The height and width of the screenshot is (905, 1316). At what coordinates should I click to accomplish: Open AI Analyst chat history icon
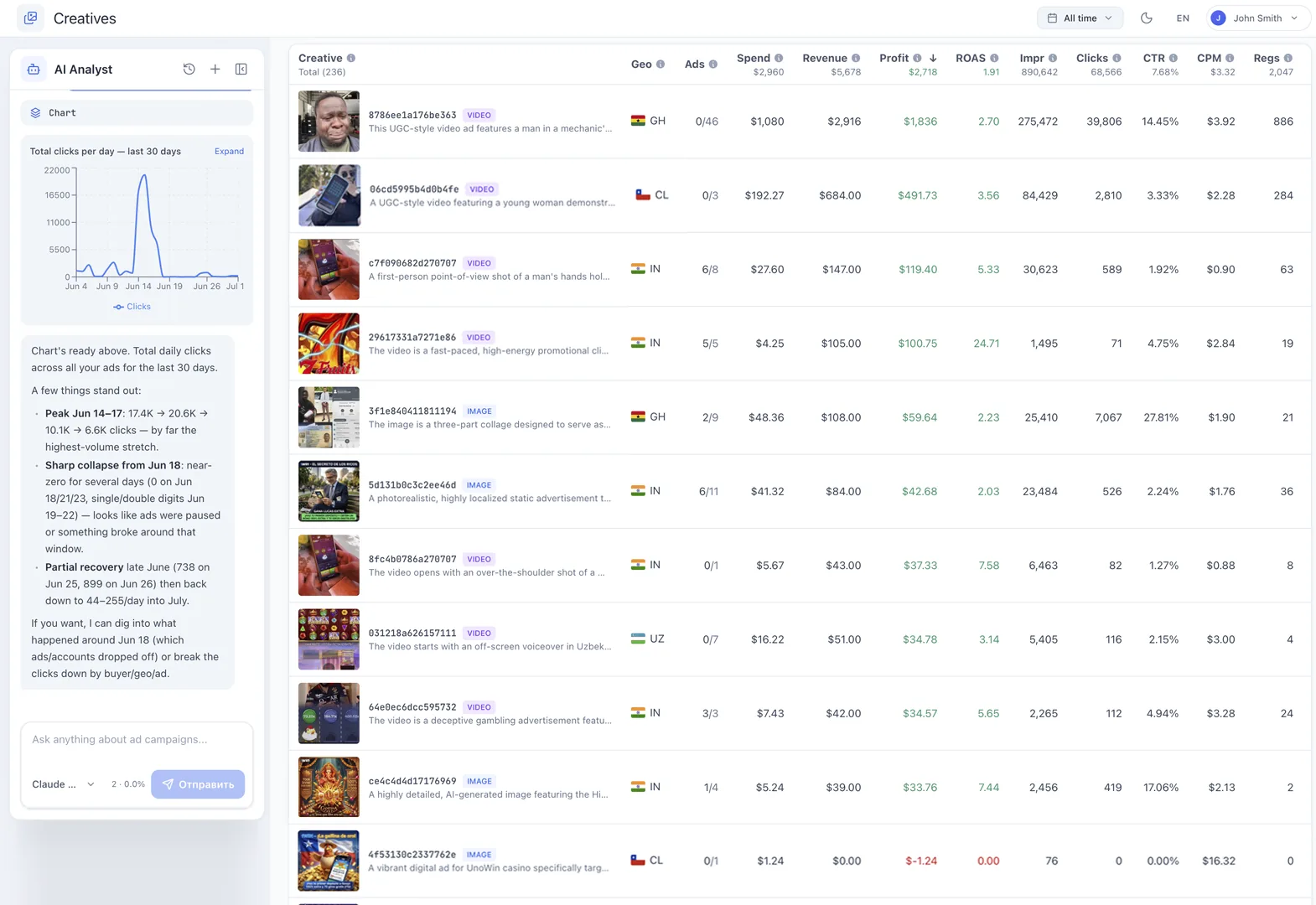[189, 69]
